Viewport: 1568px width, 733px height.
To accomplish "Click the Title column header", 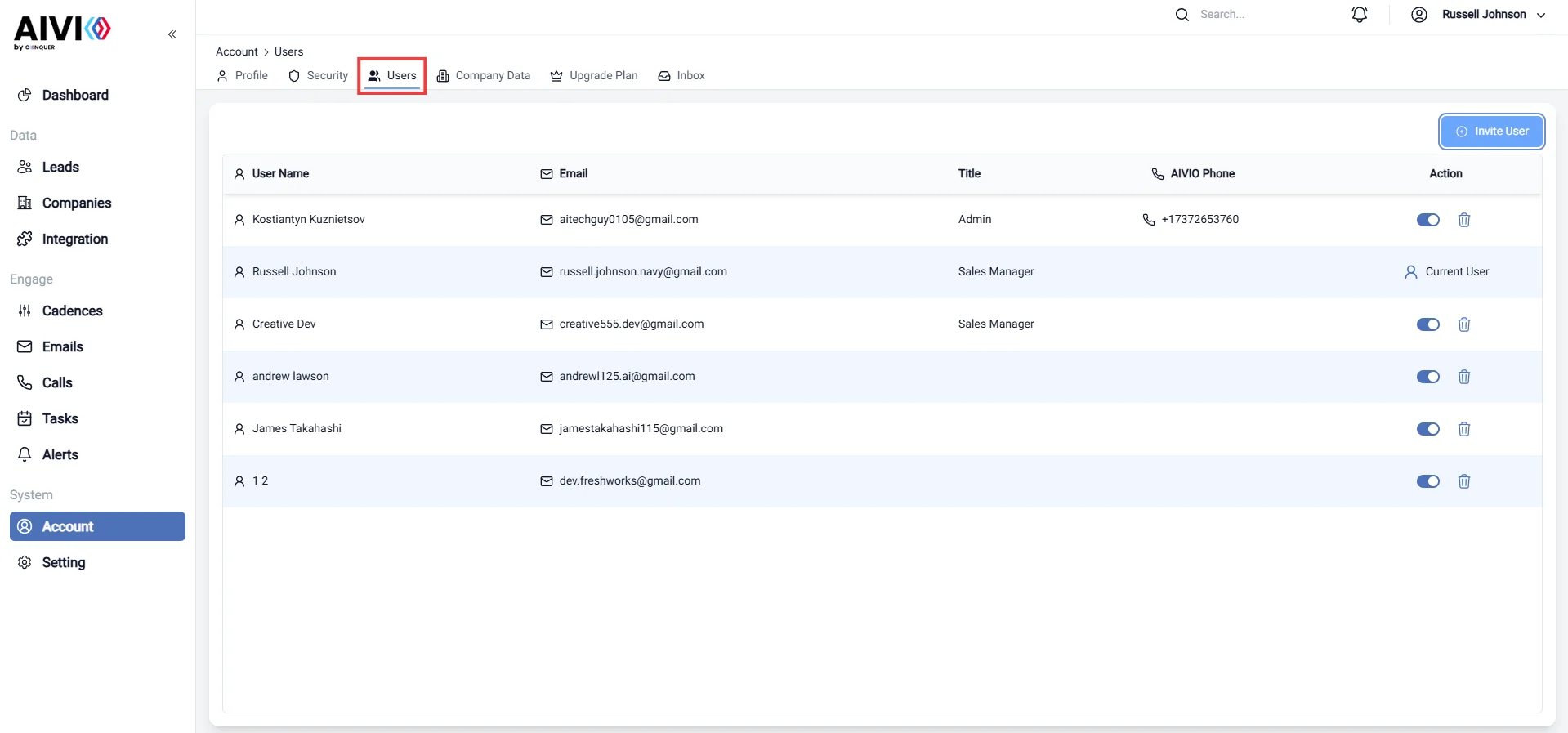I will pyautogui.click(x=969, y=173).
